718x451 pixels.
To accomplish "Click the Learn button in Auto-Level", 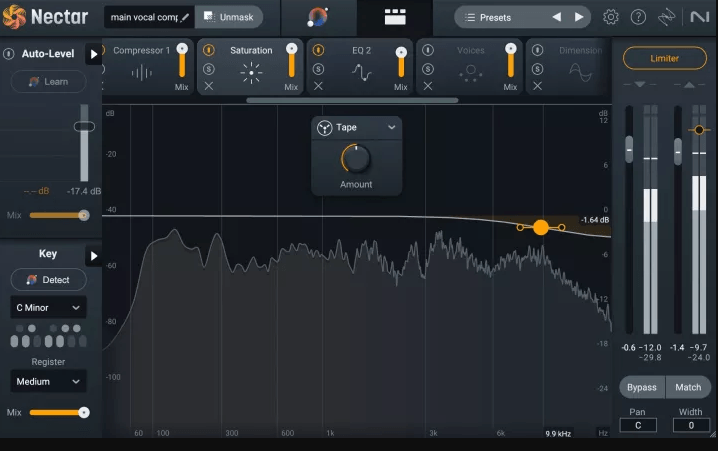I will pos(48,82).
